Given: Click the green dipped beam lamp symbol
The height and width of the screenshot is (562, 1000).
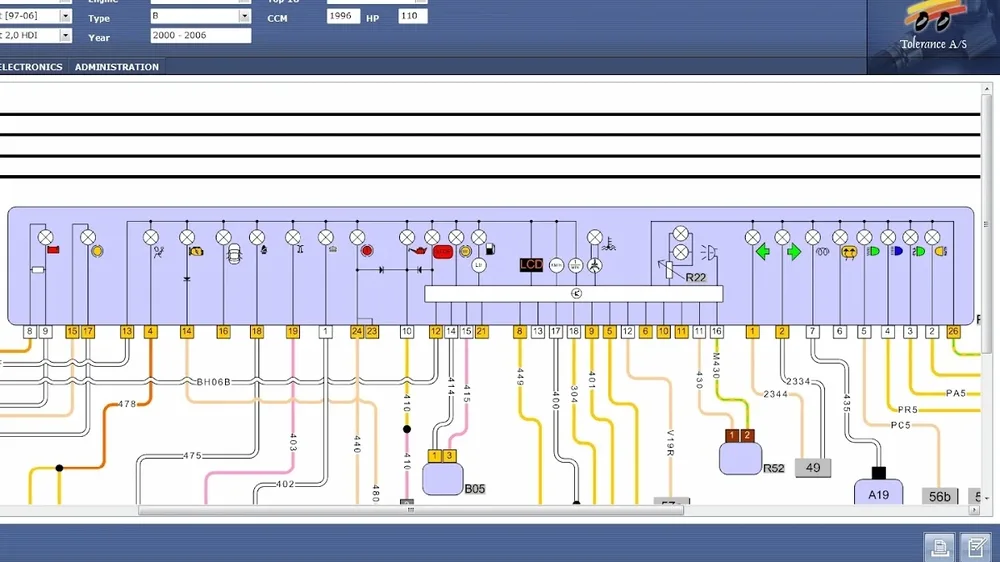Looking at the screenshot, I should pyautogui.click(x=873, y=251).
